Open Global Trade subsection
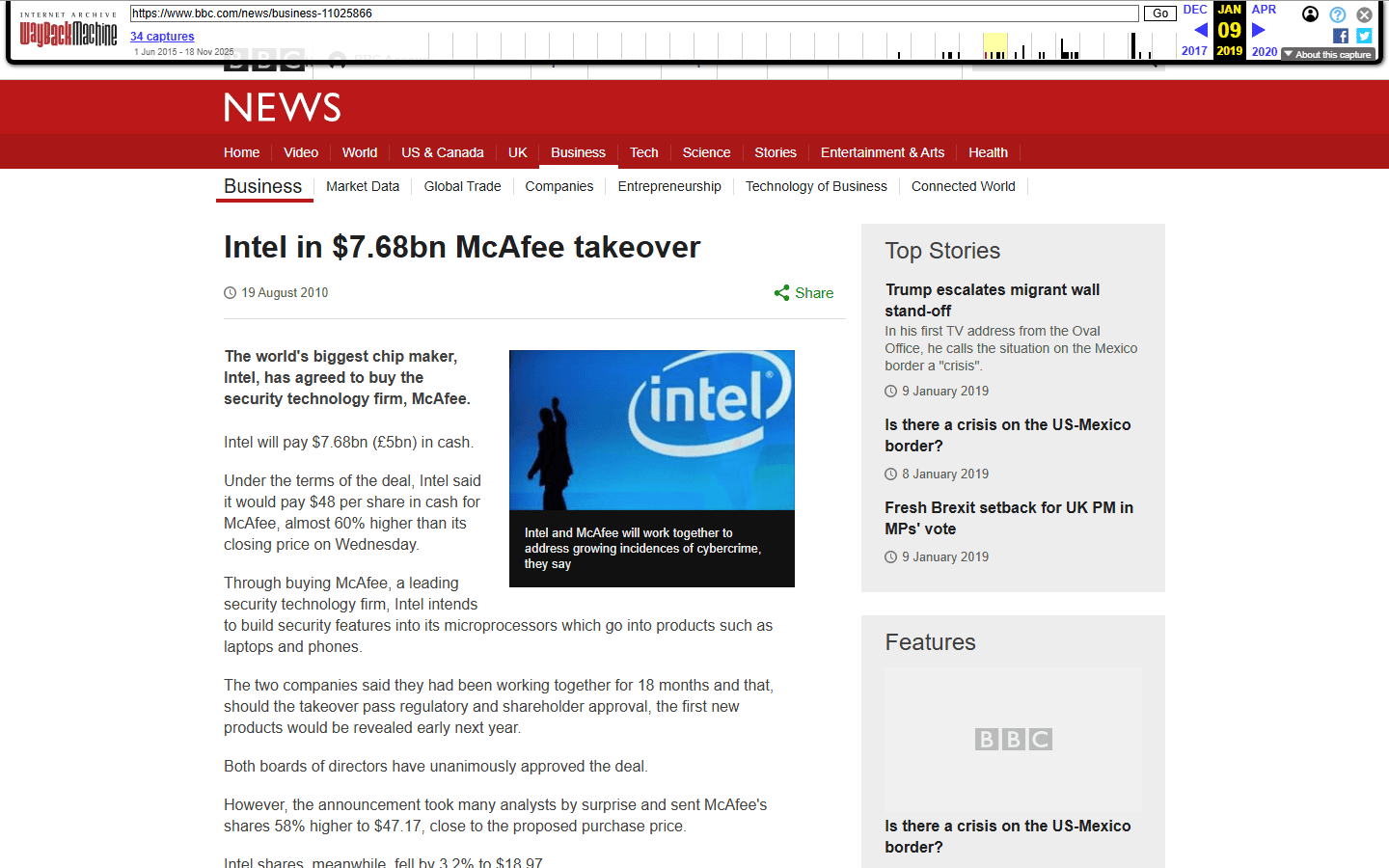The image size is (1389, 868). [x=462, y=186]
